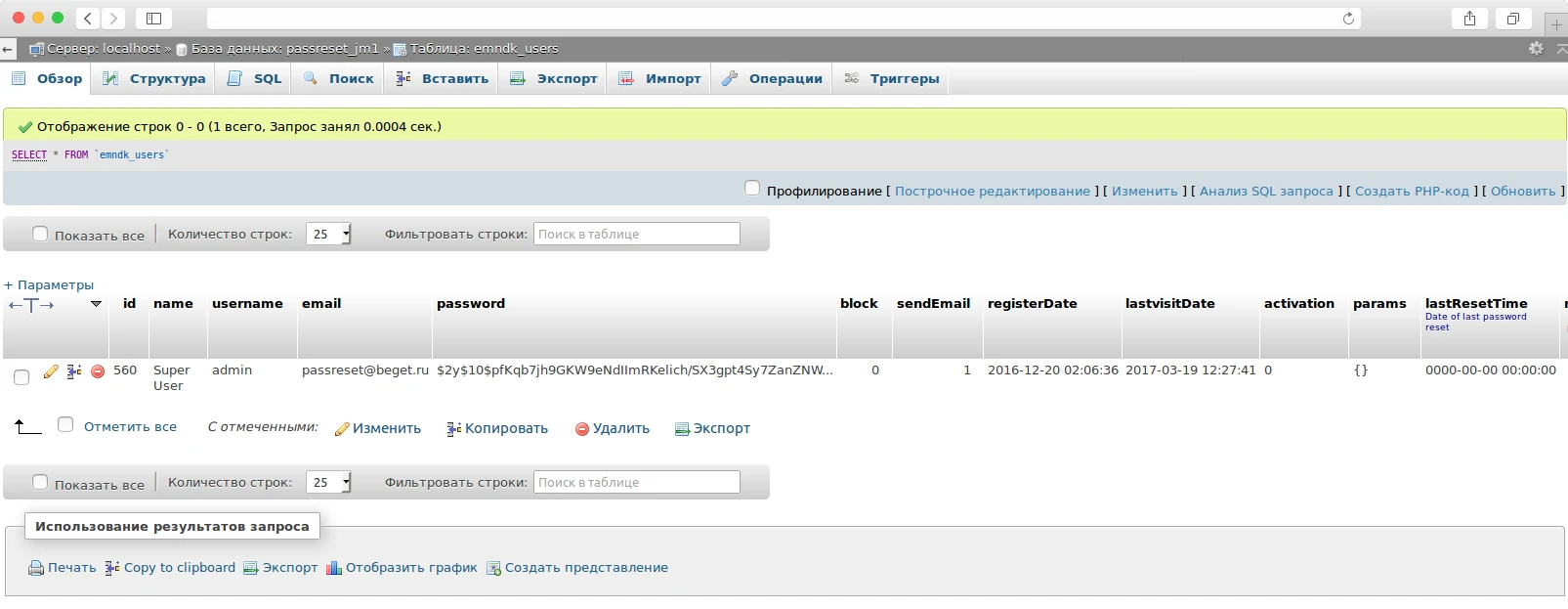
Task: Expand the + Параметры options
Action: tap(49, 285)
